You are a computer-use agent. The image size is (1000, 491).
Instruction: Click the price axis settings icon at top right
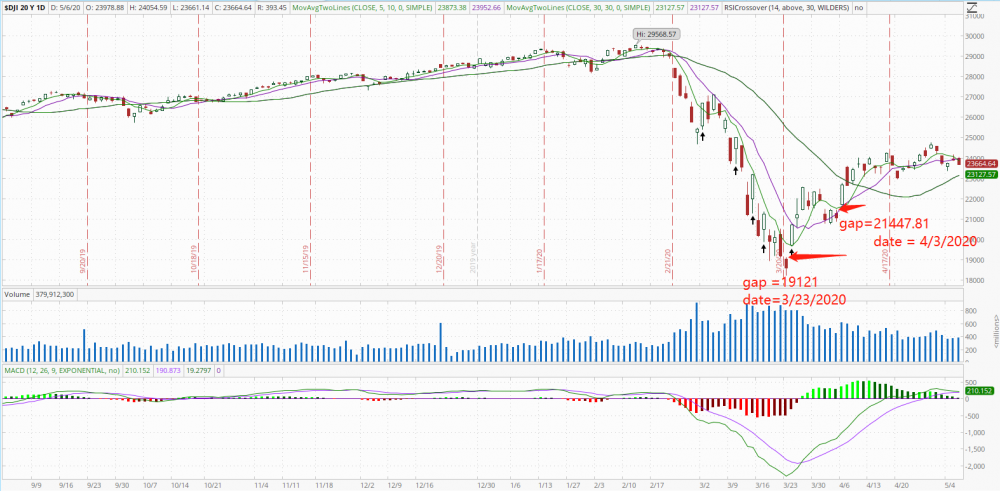pyautogui.click(x=971, y=9)
